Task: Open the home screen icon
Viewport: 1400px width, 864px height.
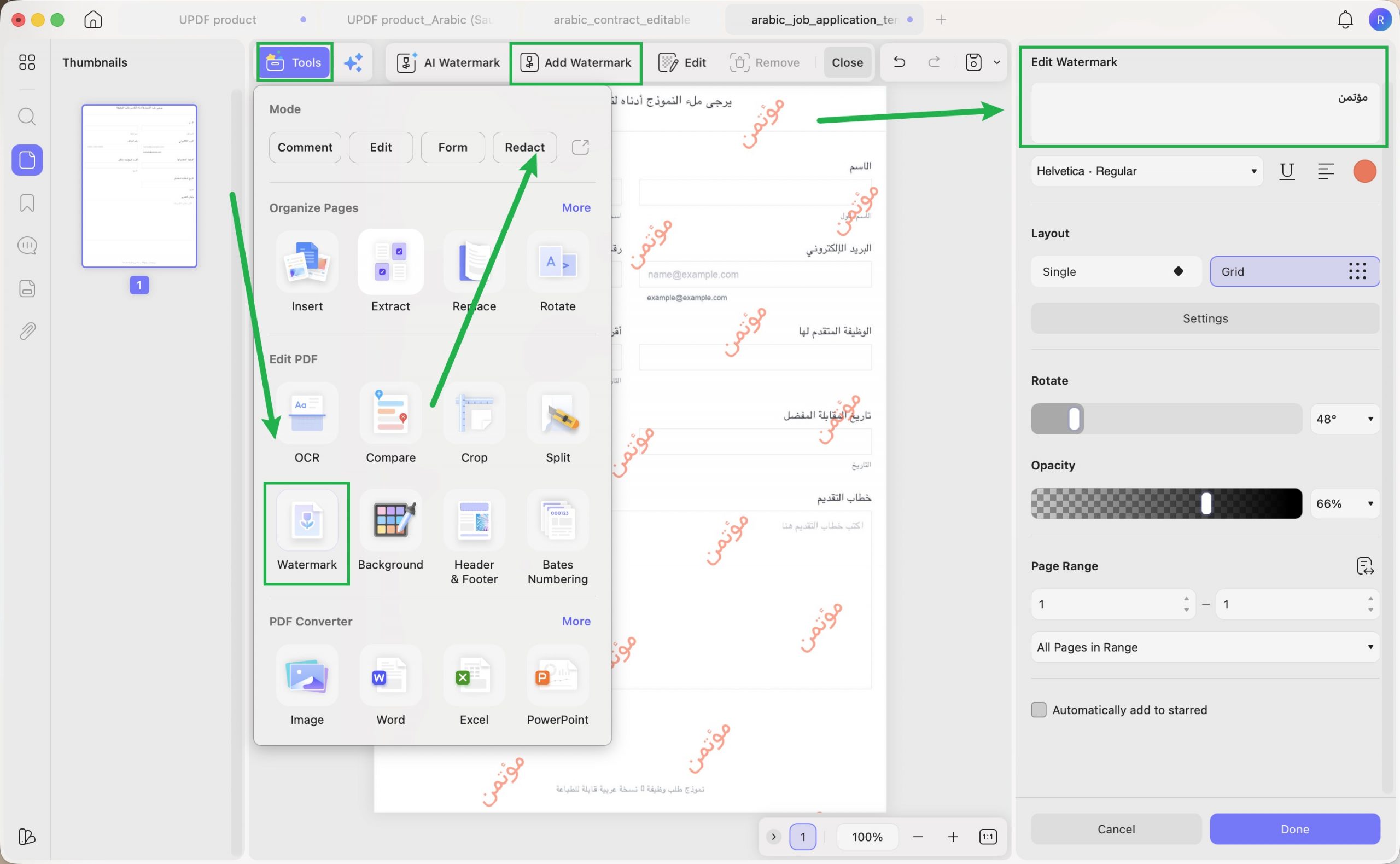Action: (x=93, y=20)
